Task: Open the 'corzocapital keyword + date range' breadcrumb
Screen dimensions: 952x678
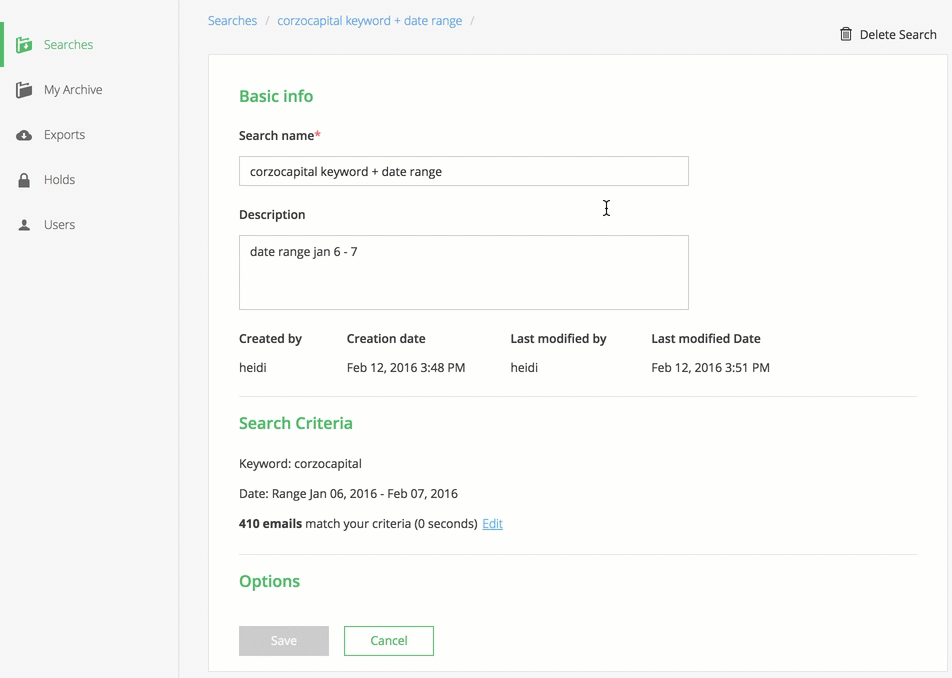Action: (x=370, y=20)
